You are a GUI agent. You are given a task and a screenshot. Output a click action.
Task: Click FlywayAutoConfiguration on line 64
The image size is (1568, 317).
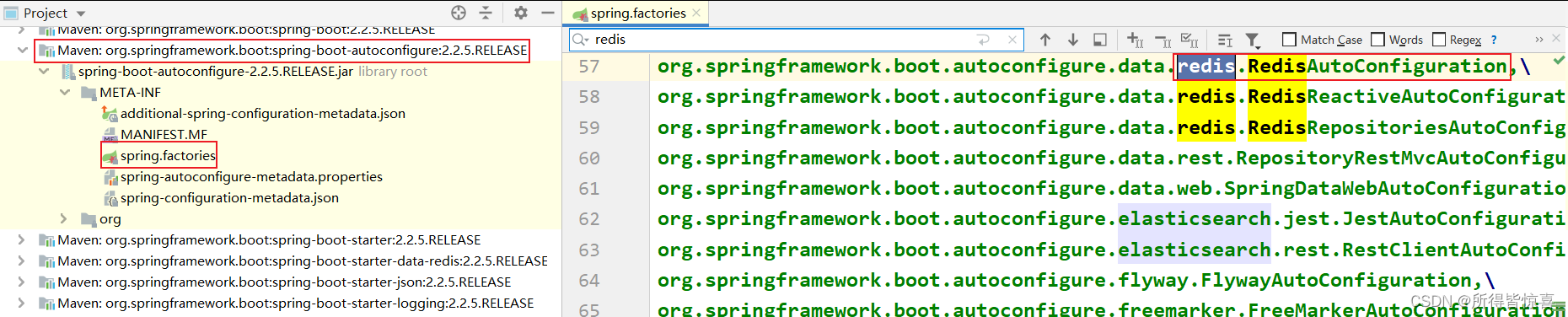pos(1336,280)
